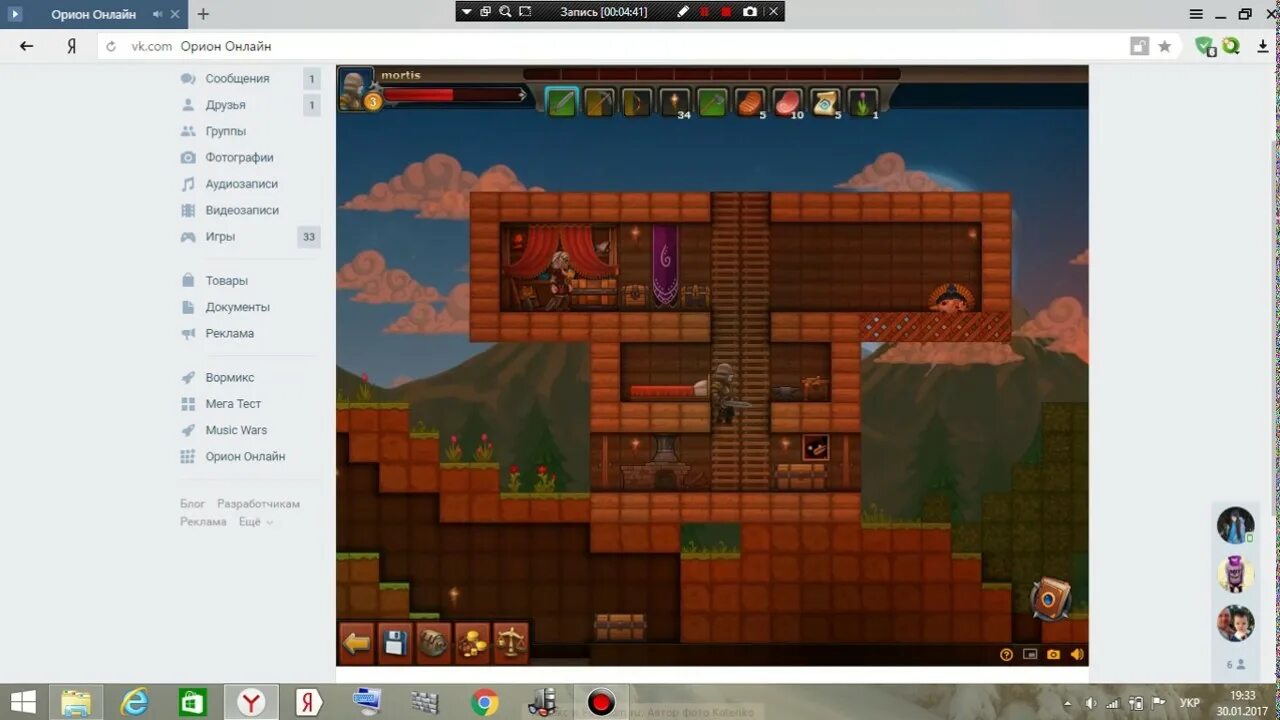Click the floppy disk save button
The image size is (1280, 720).
(394, 643)
